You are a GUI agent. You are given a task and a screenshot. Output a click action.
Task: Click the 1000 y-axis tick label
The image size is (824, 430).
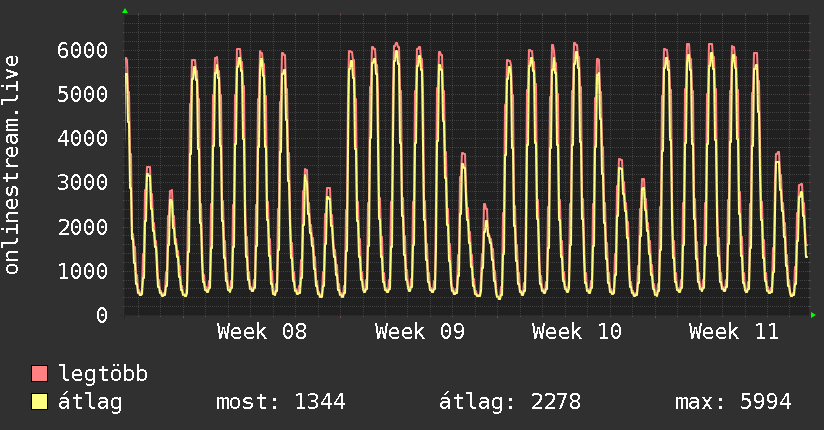click(x=83, y=271)
